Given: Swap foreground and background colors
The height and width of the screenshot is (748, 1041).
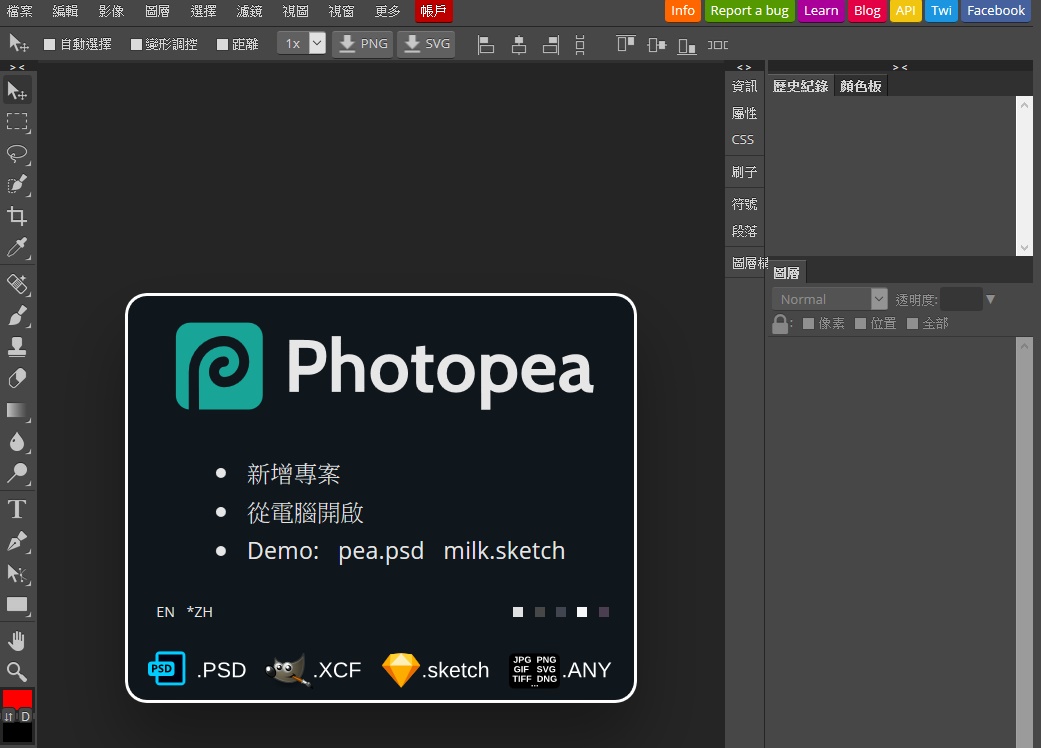Looking at the screenshot, I should [x=9, y=716].
